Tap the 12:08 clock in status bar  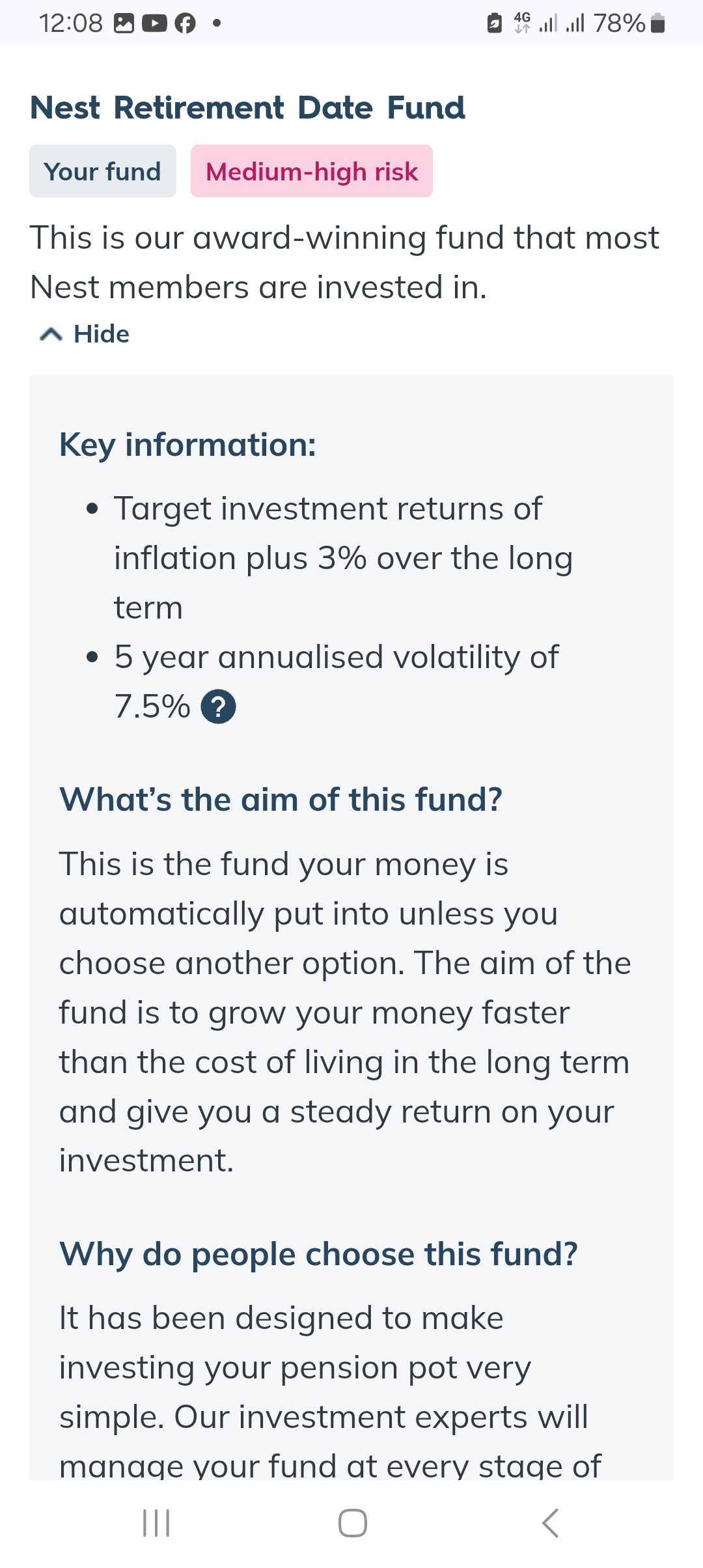pos(70,23)
